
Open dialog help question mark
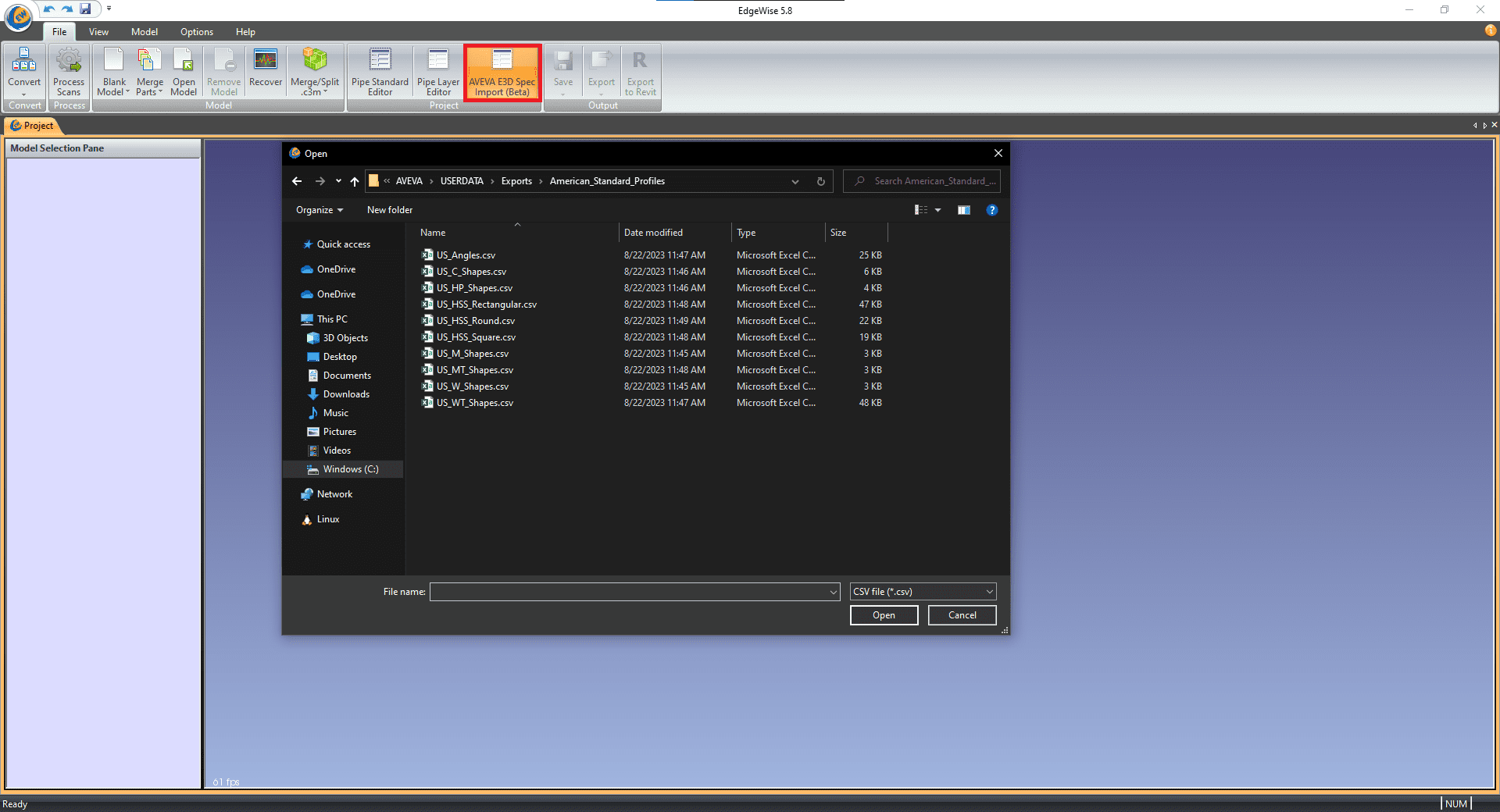click(992, 210)
